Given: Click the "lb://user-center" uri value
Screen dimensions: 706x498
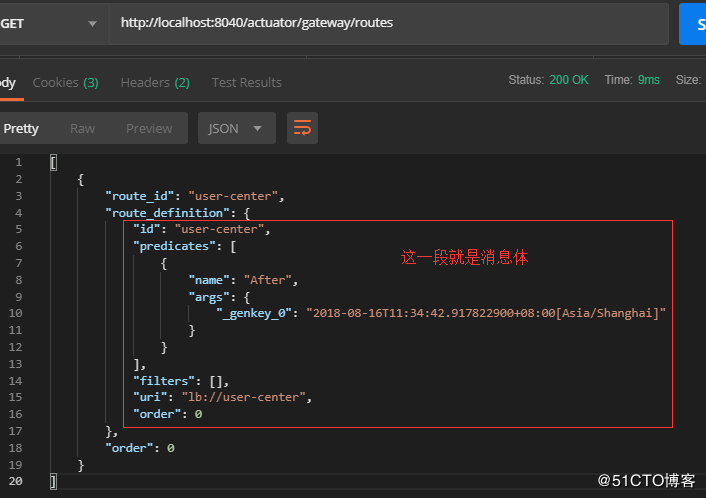Looking at the screenshot, I should coord(244,398).
